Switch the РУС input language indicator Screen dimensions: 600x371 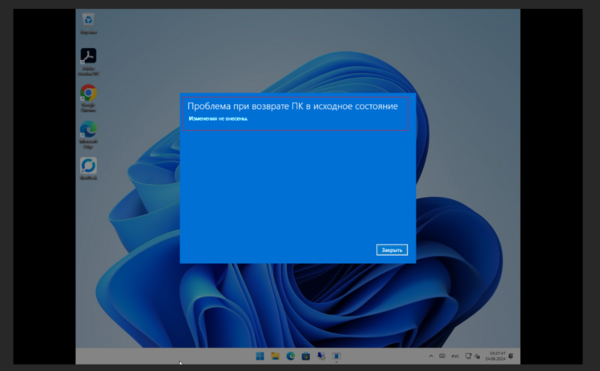(x=455, y=356)
